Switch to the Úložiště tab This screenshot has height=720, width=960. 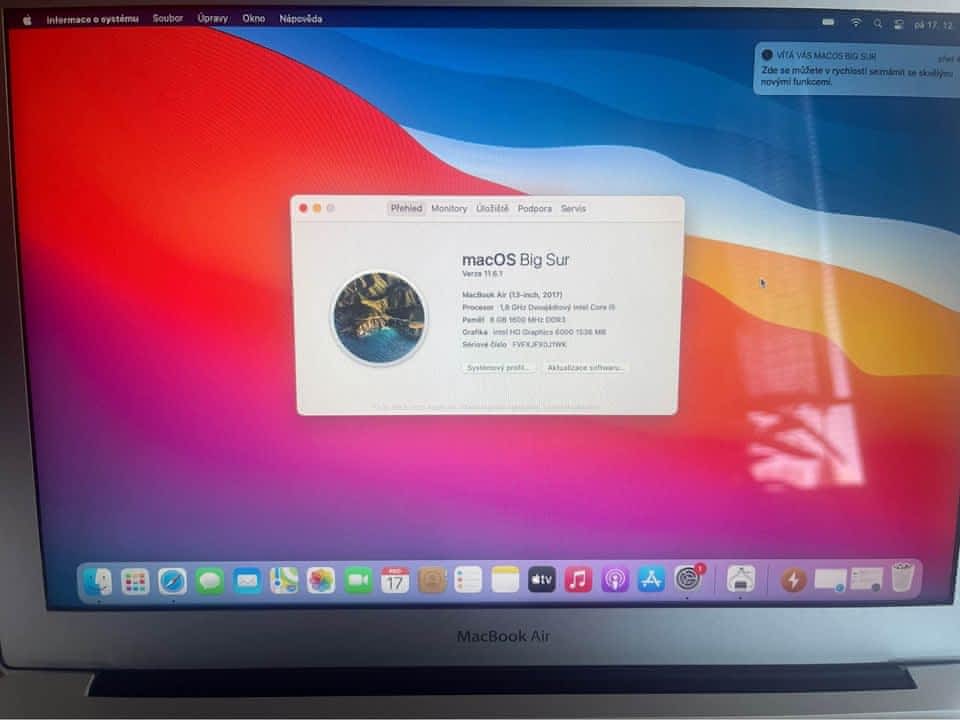pyautogui.click(x=492, y=208)
